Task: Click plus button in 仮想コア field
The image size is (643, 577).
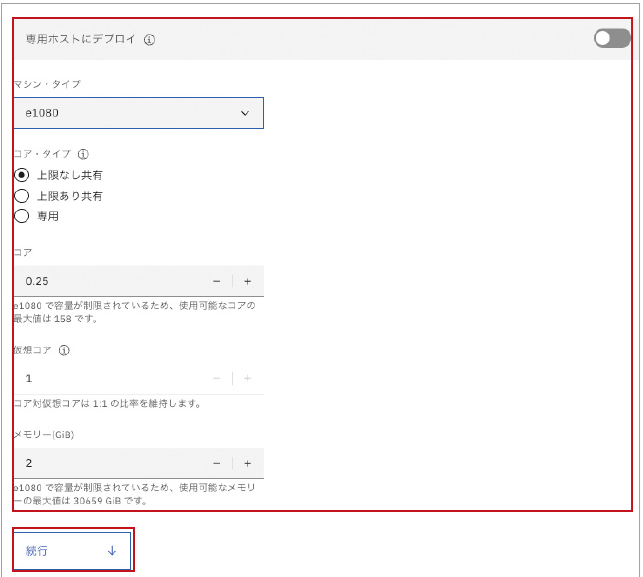Action: tap(248, 378)
